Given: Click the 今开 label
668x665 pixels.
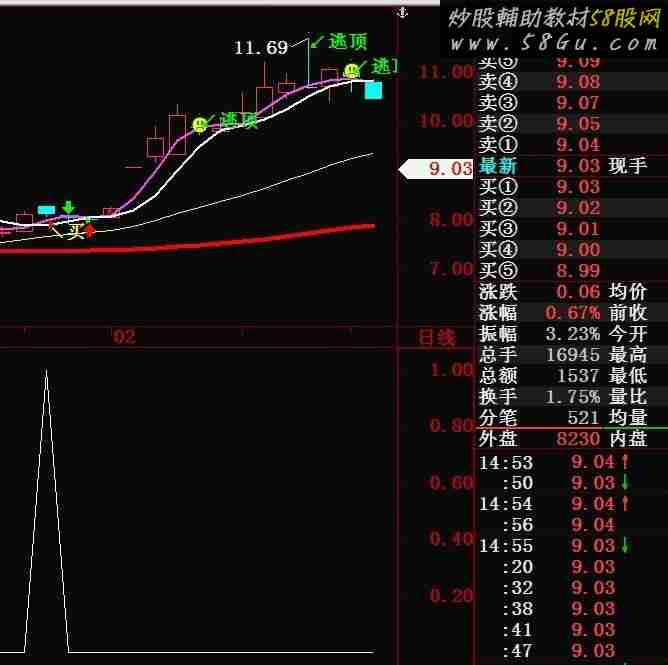Looking at the screenshot, I should pyautogui.click(x=628, y=334).
